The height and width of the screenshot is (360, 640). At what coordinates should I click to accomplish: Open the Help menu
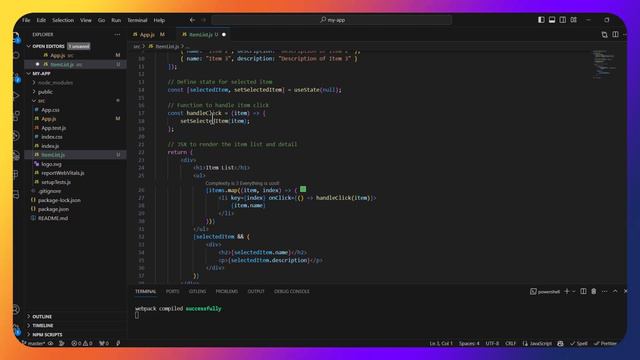point(159,20)
